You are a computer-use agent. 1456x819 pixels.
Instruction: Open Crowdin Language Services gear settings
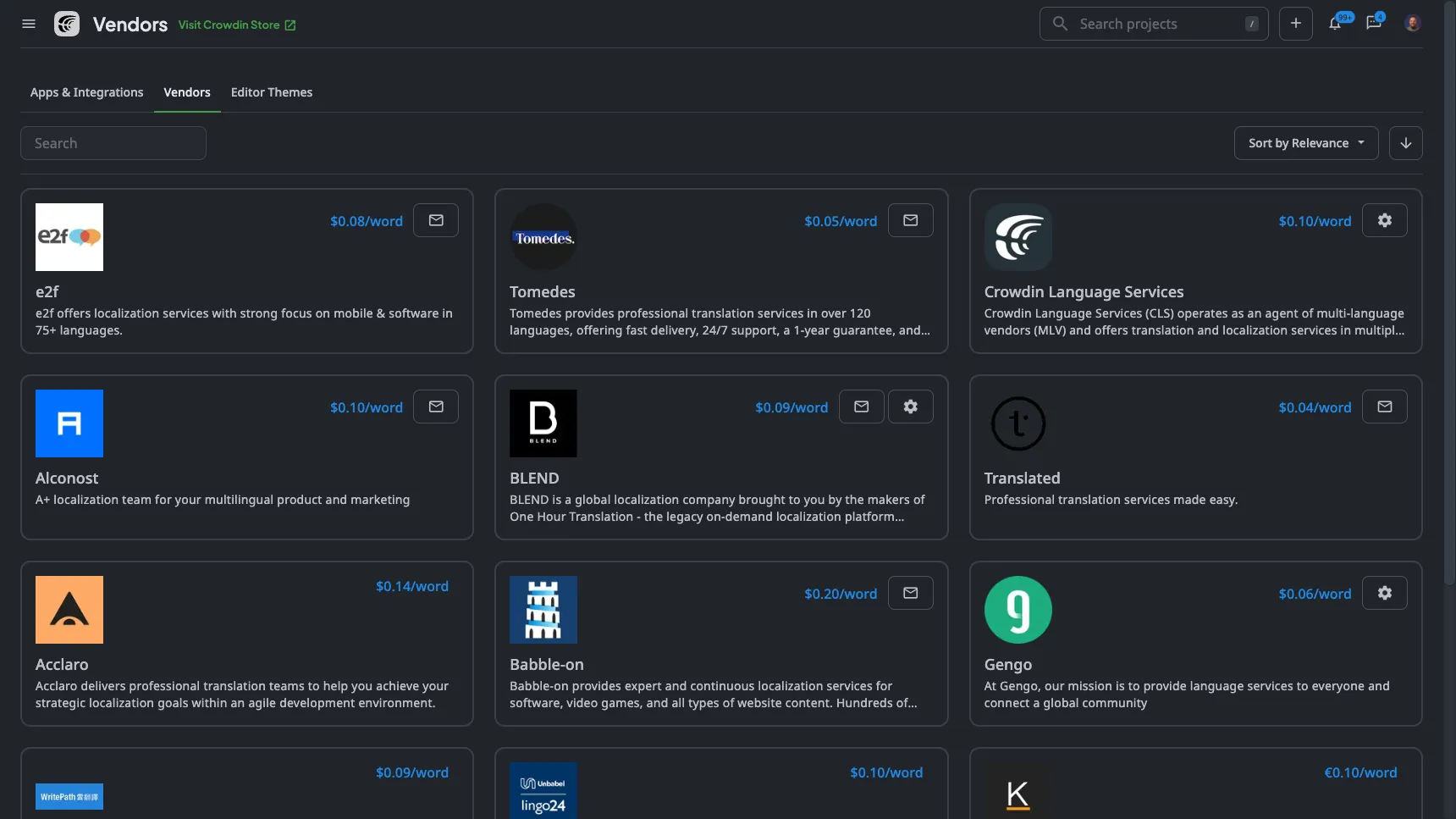pyautogui.click(x=1384, y=220)
